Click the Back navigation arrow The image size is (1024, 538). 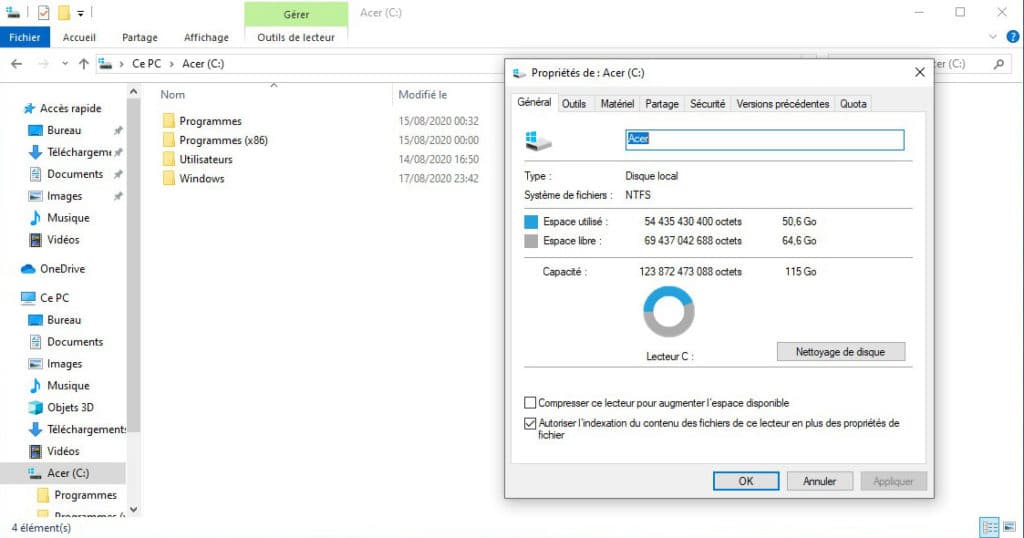(x=16, y=63)
